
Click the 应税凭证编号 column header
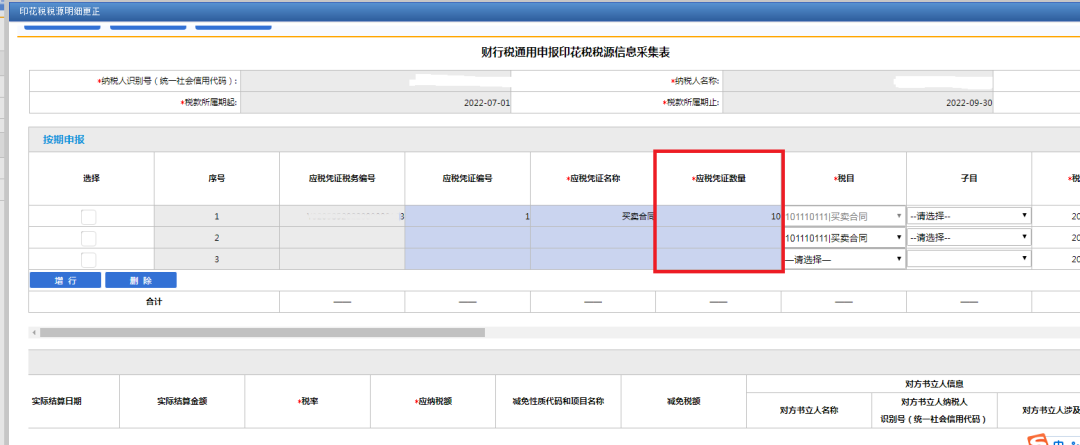tap(467, 178)
